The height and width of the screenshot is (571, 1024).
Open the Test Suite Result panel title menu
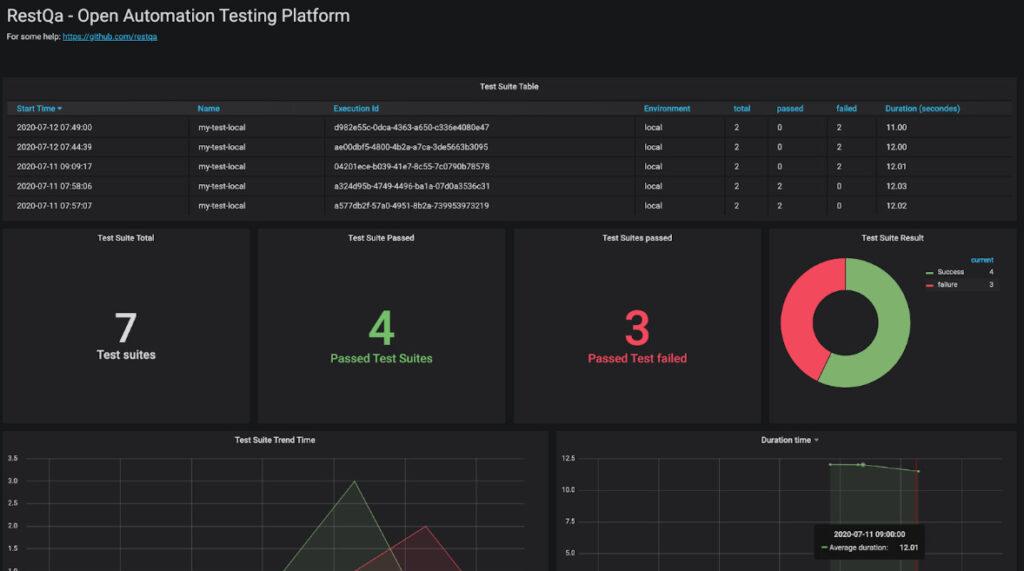892,238
